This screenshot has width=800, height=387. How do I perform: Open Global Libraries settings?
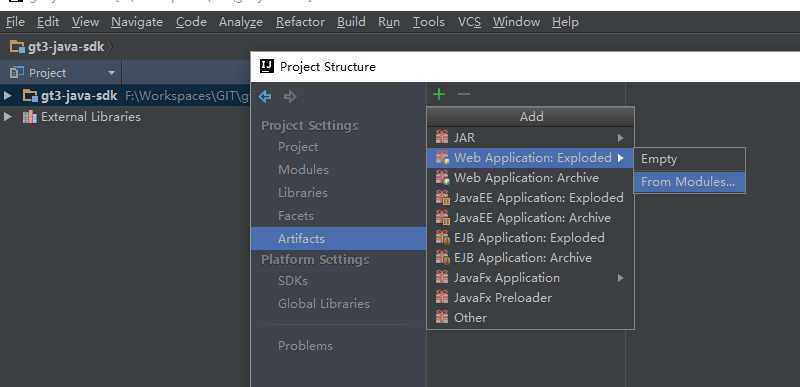pyautogui.click(x=323, y=304)
